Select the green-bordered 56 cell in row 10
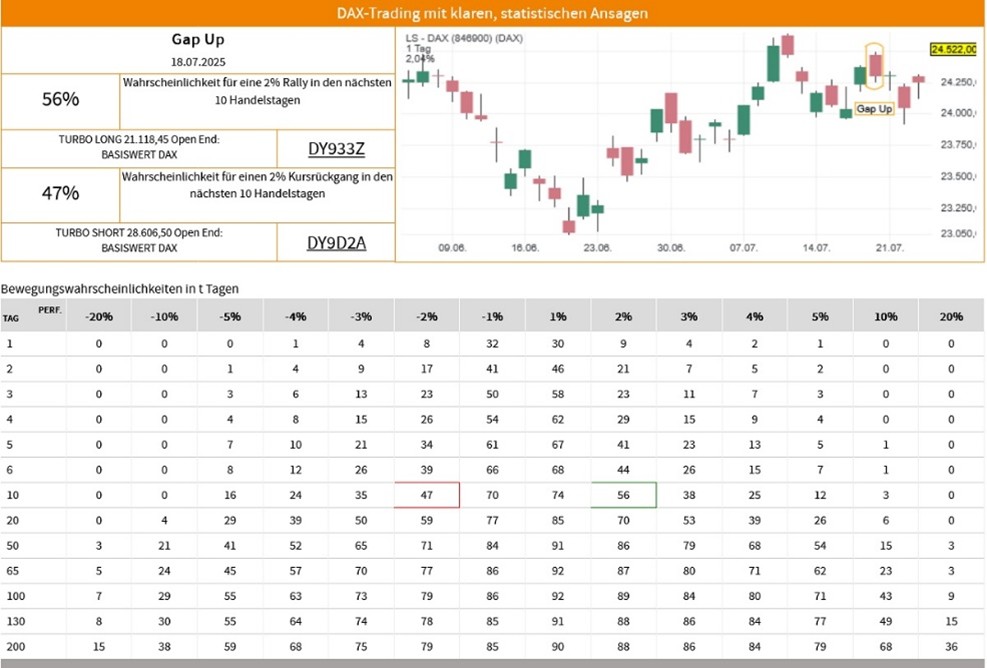 pos(623,495)
